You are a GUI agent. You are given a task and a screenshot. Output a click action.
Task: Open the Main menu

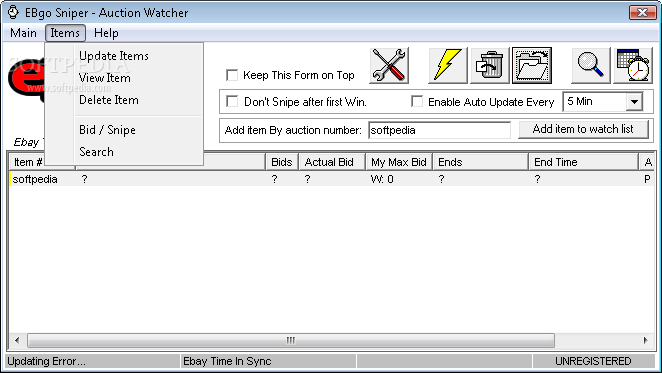(23, 33)
